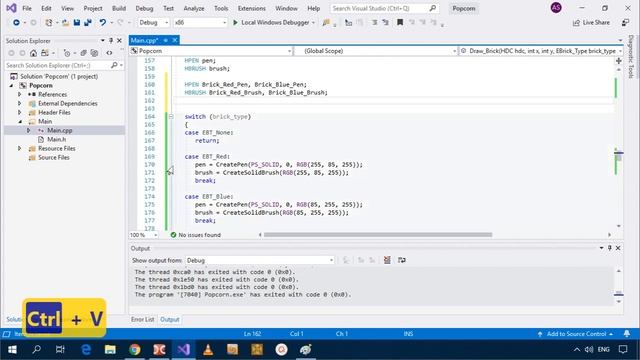Screen dimensions: 640x360
Task: Open the Analyze menu
Action: pyautogui.click(x=194, y=8)
